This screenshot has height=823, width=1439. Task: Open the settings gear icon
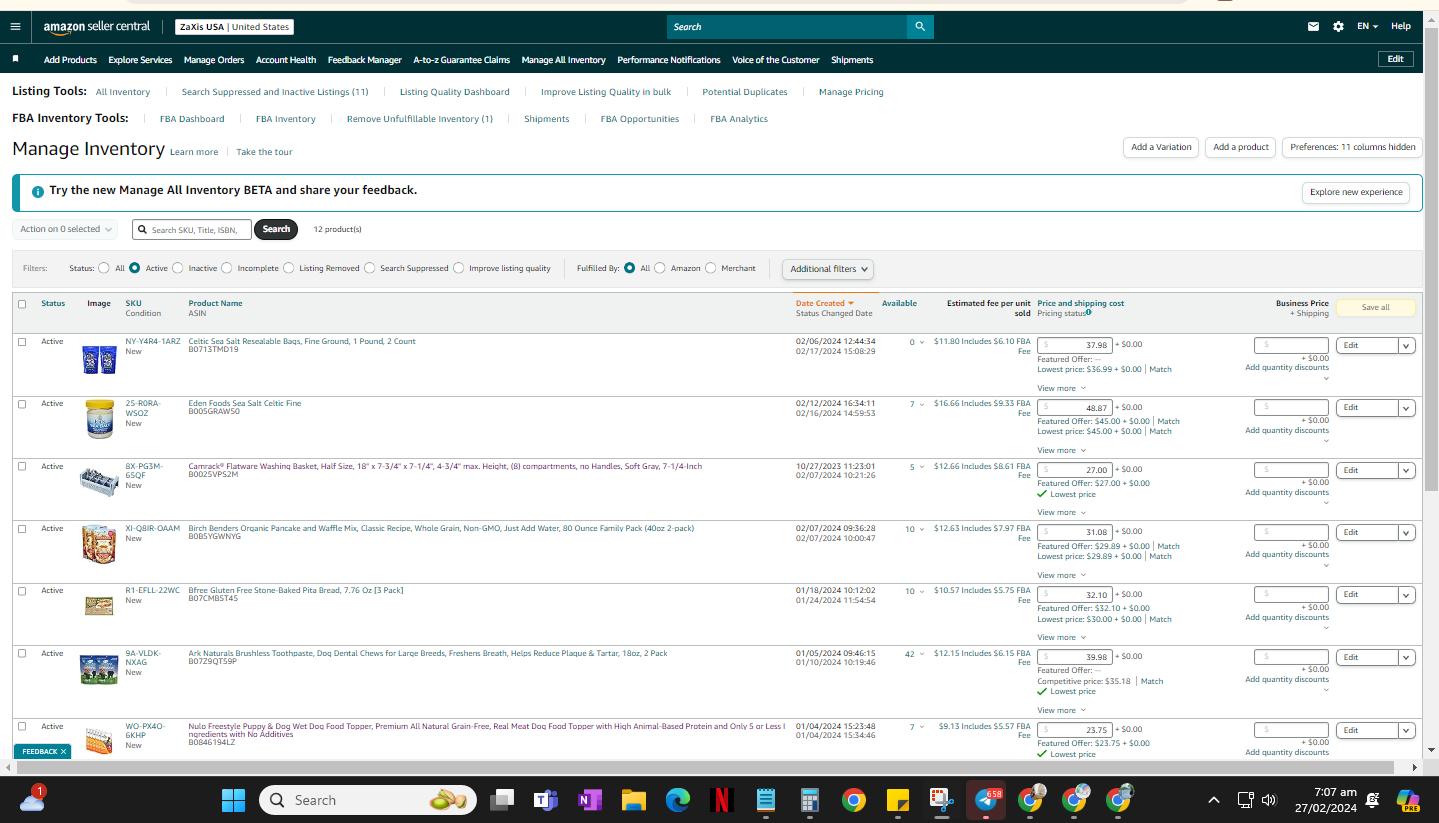[1339, 27]
